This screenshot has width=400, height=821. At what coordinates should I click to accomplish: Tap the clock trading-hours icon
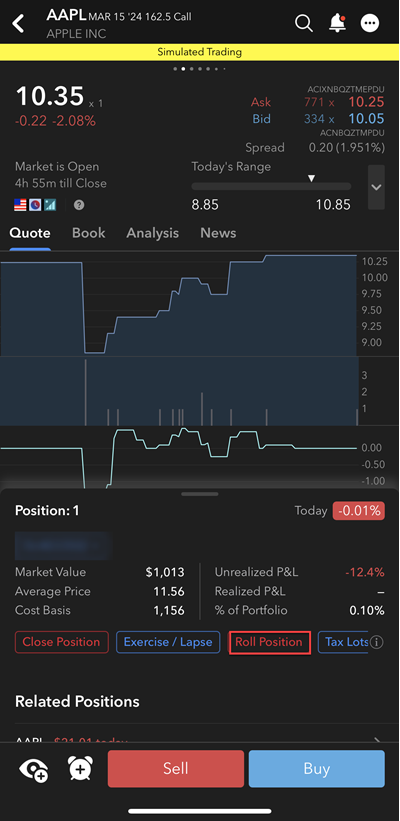(35, 205)
